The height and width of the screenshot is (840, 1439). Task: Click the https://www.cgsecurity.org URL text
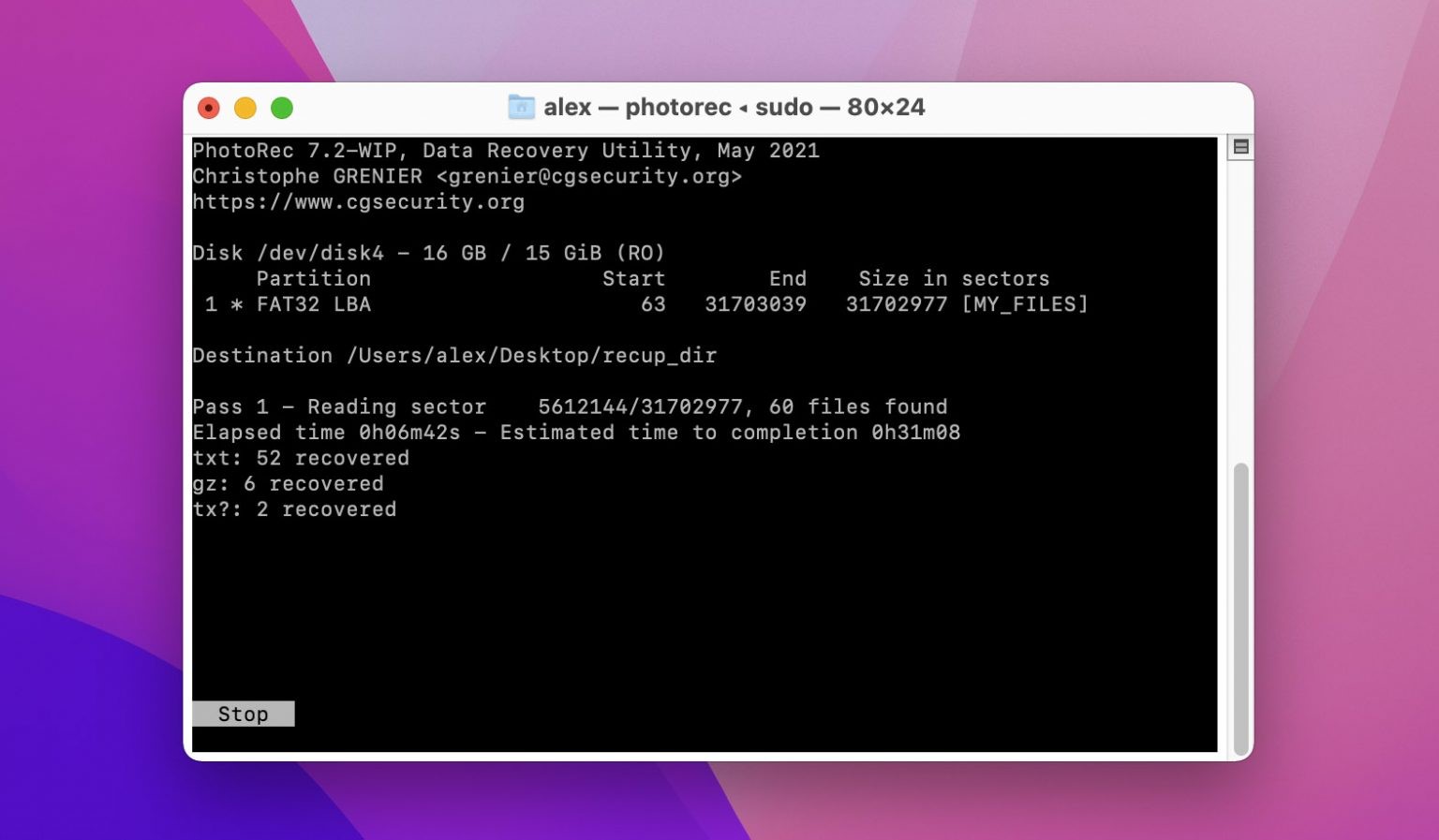(359, 202)
